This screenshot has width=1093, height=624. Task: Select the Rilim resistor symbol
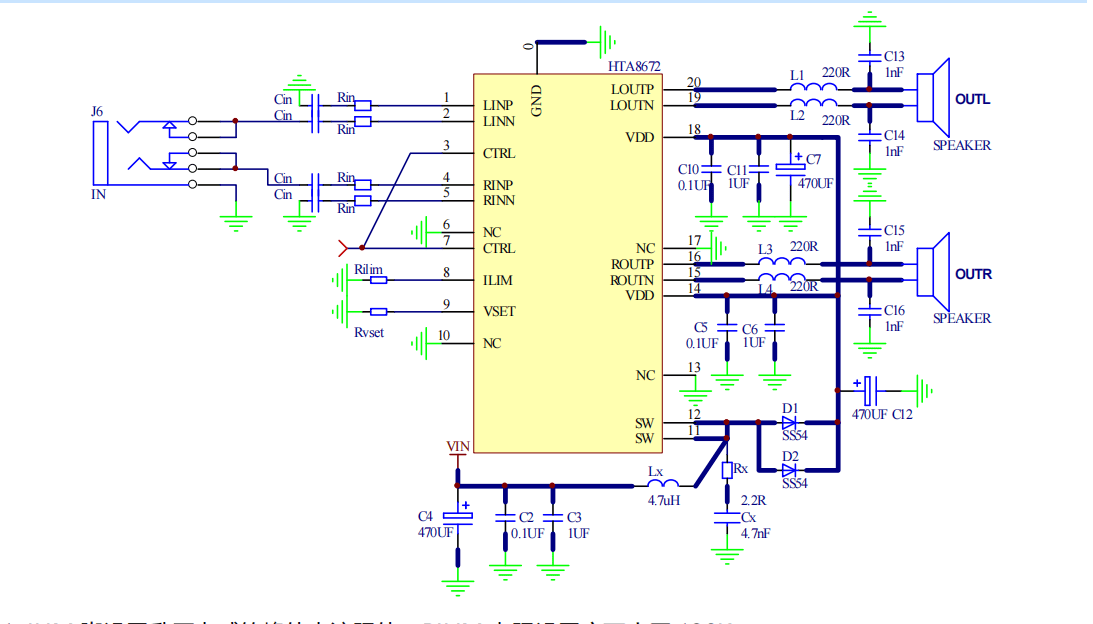379,280
